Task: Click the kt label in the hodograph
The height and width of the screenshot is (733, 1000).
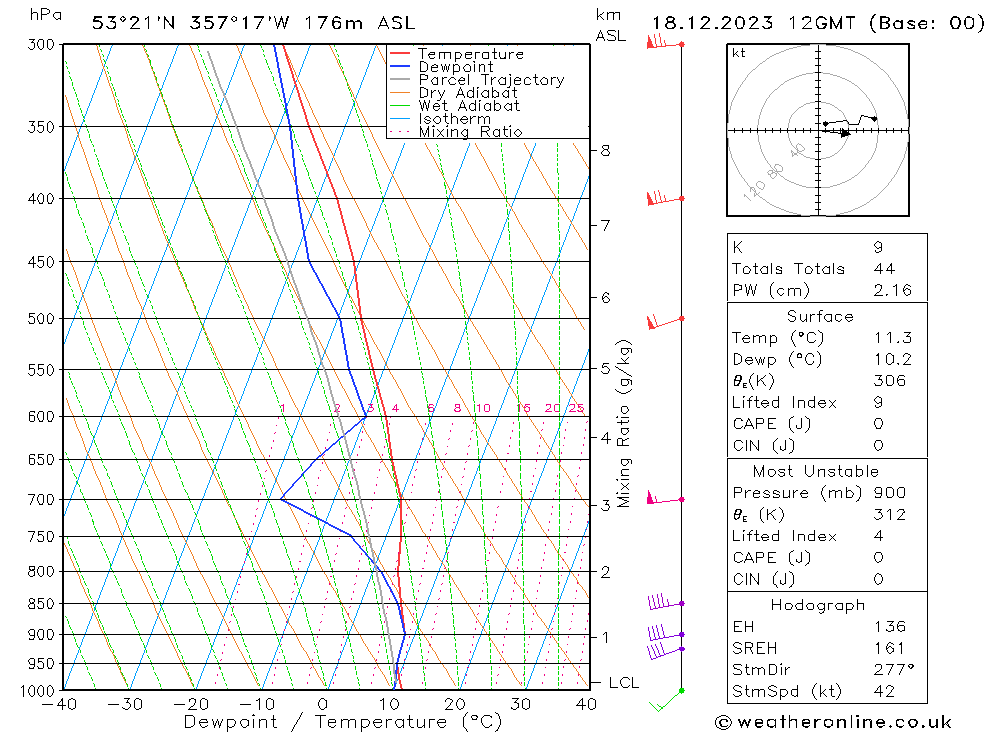Action: pyautogui.click(x=739, y=53)
